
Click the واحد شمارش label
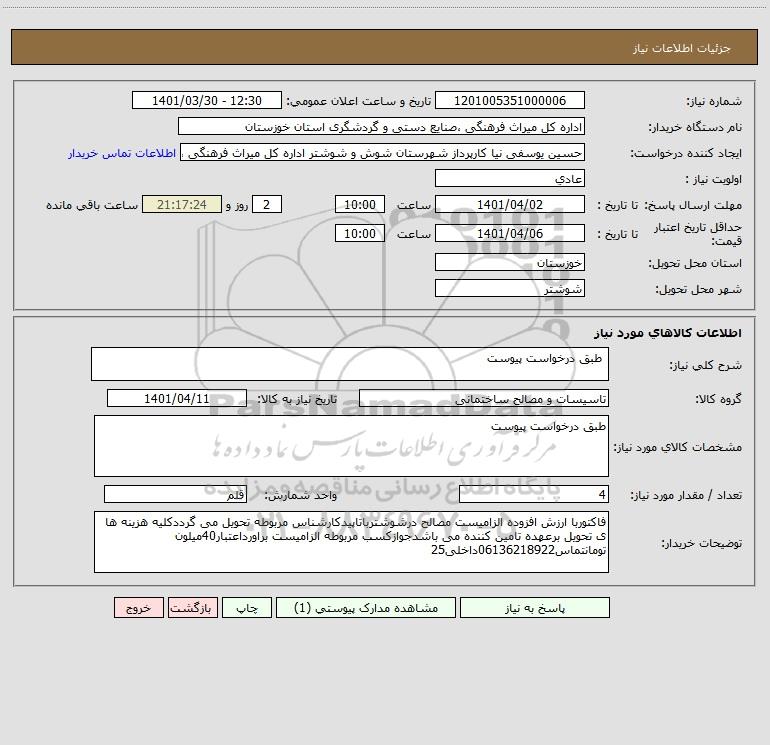301,496
